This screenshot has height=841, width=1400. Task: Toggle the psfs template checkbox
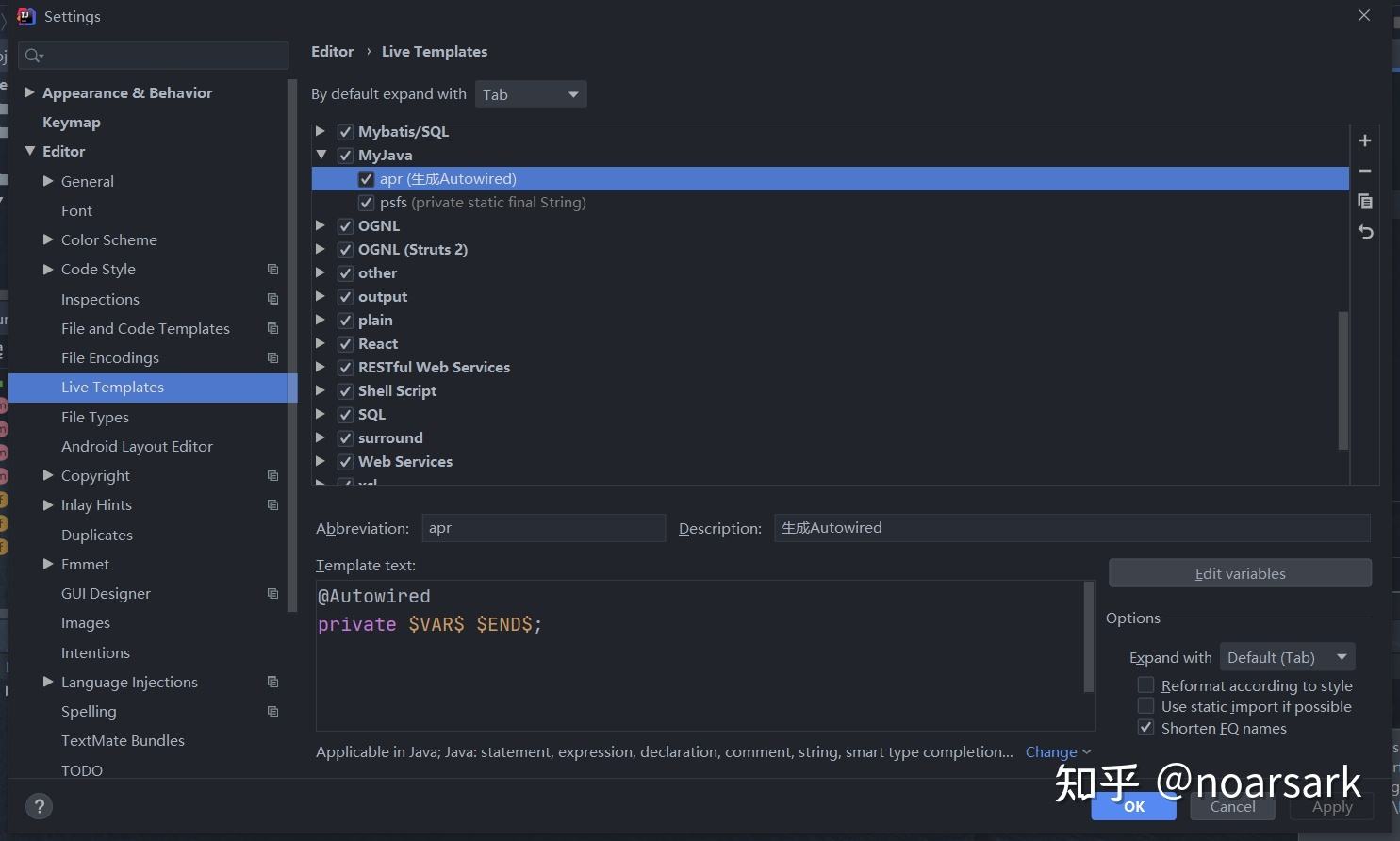[366, 203]
